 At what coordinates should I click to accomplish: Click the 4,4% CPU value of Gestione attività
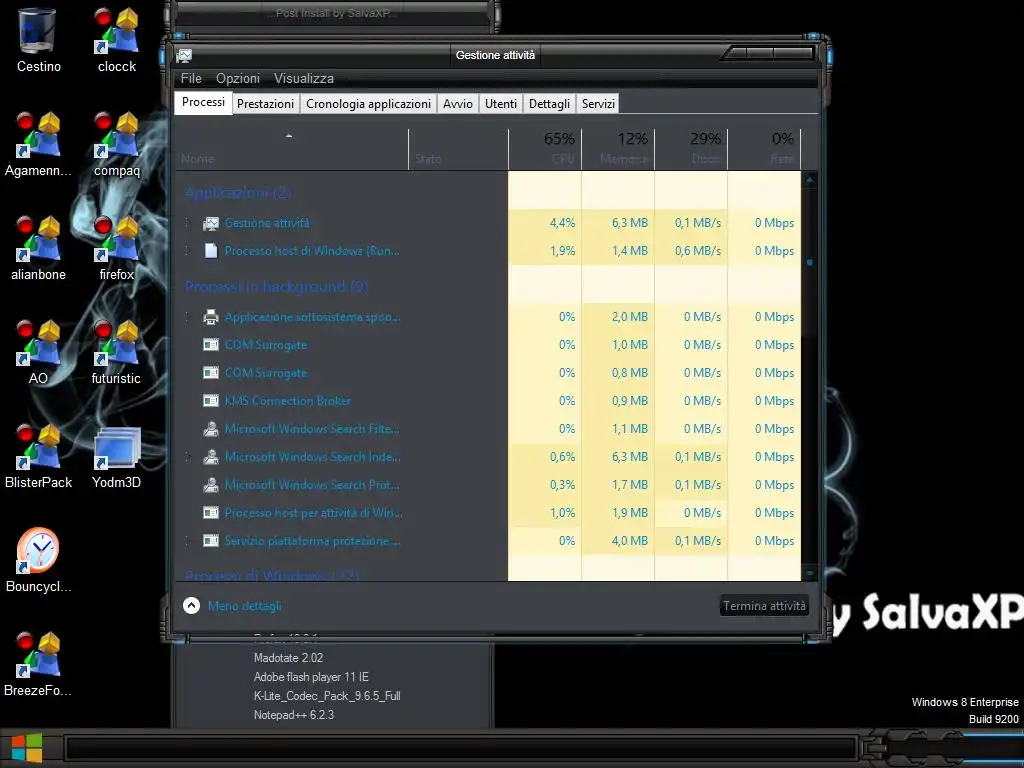pos(562,223)
